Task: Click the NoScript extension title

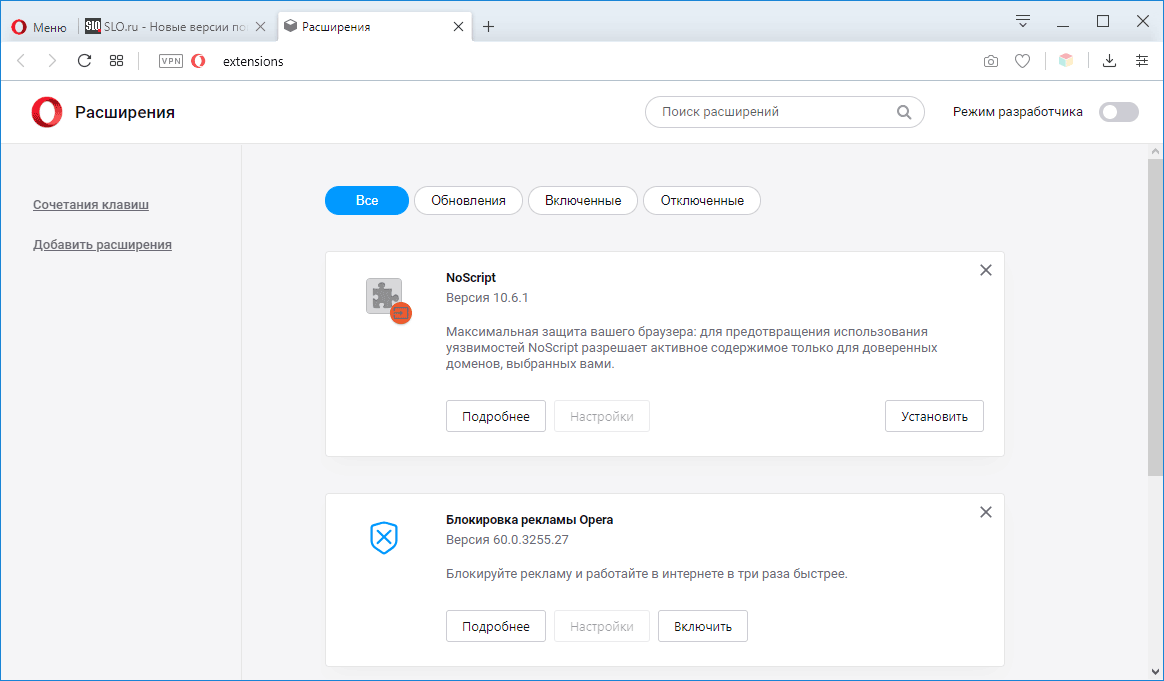Action: (x=471, y=278)
